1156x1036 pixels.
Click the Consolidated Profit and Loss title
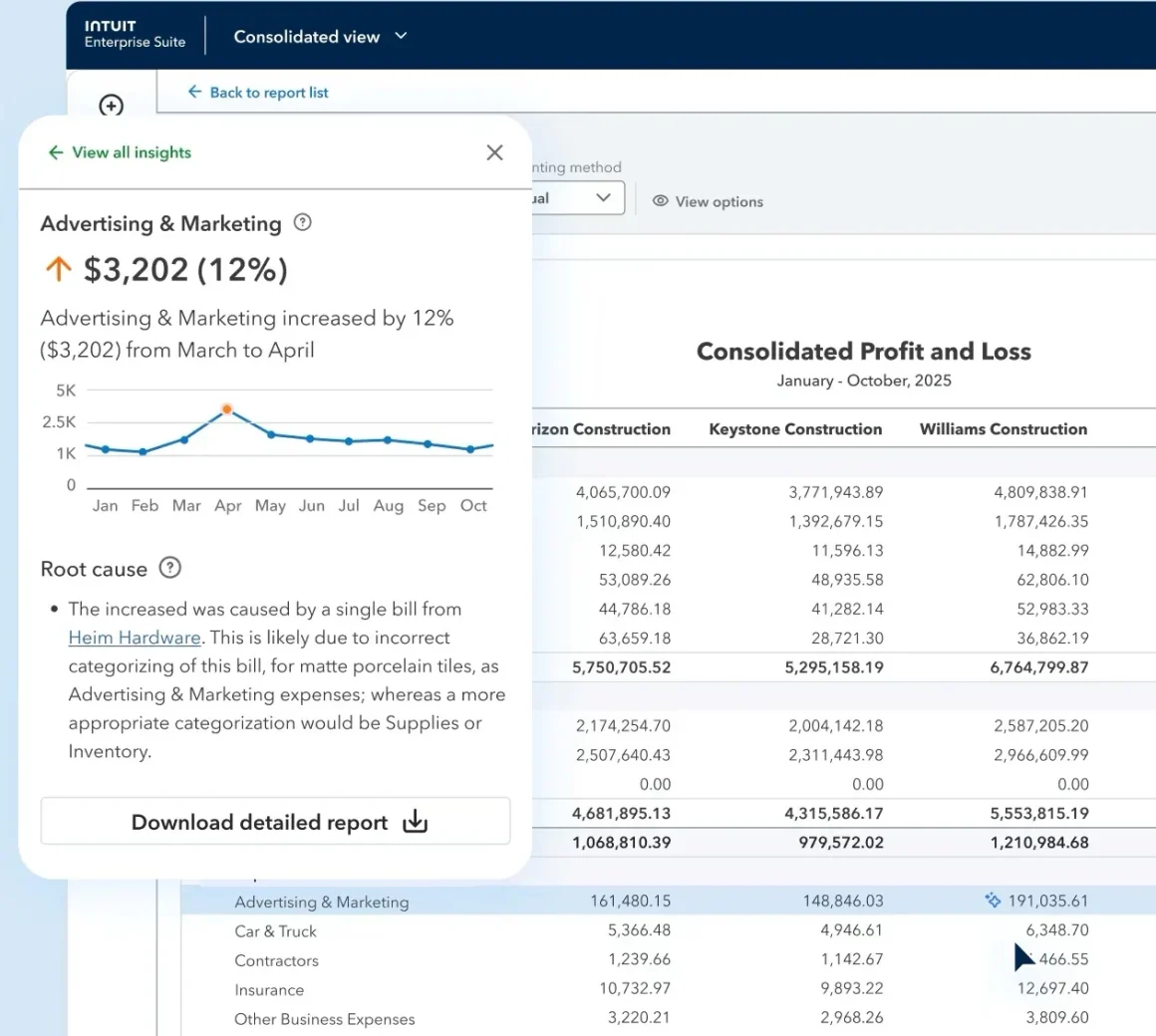click(864, 352)
